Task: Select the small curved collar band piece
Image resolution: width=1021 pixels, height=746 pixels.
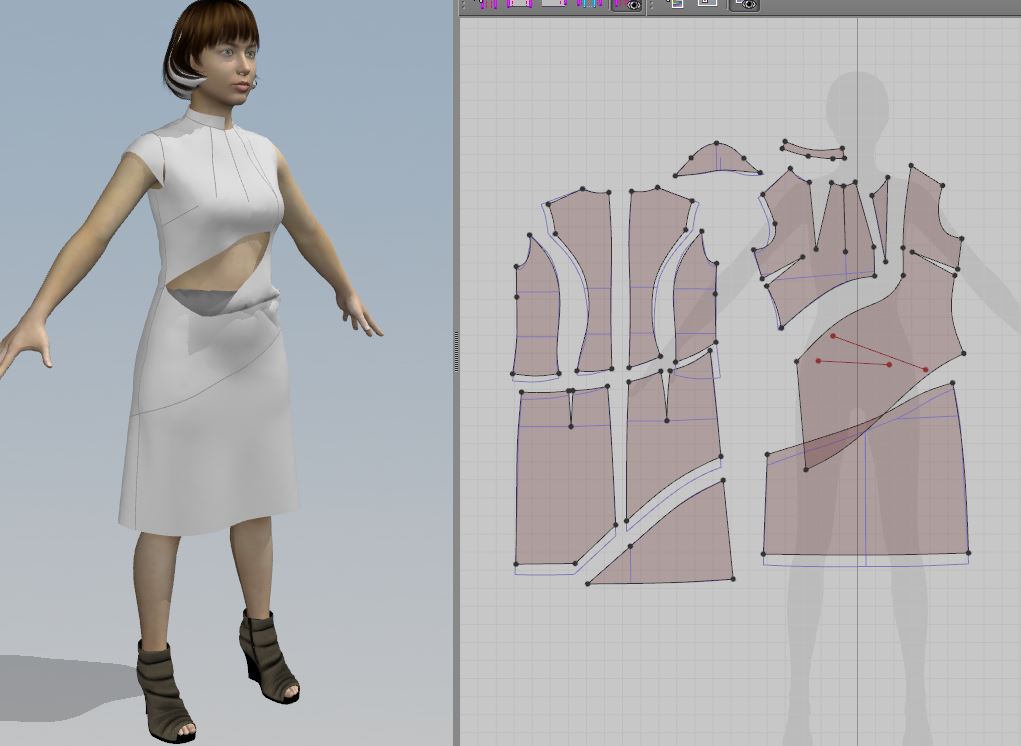Action: click(815, 151)
